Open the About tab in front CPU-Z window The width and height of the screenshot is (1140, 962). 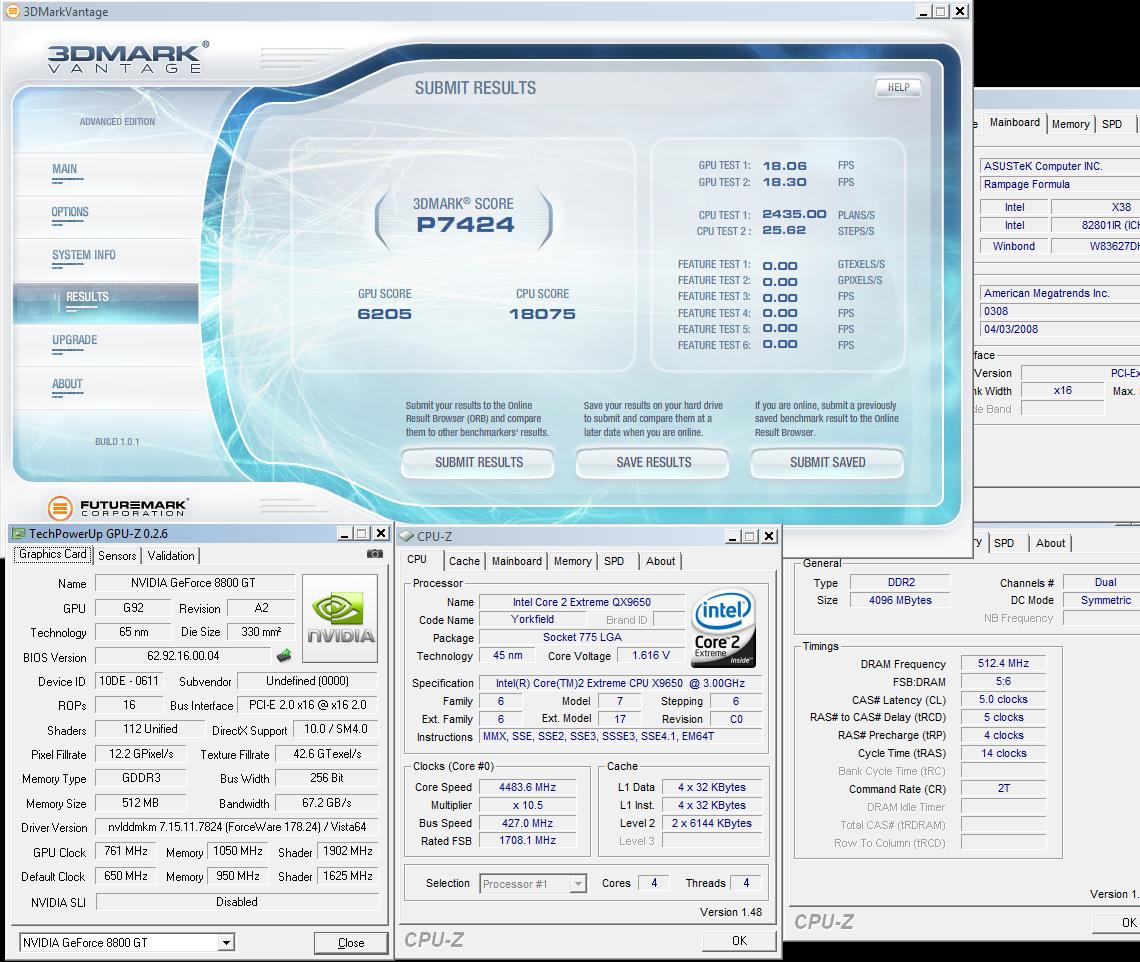click(660, 561)
